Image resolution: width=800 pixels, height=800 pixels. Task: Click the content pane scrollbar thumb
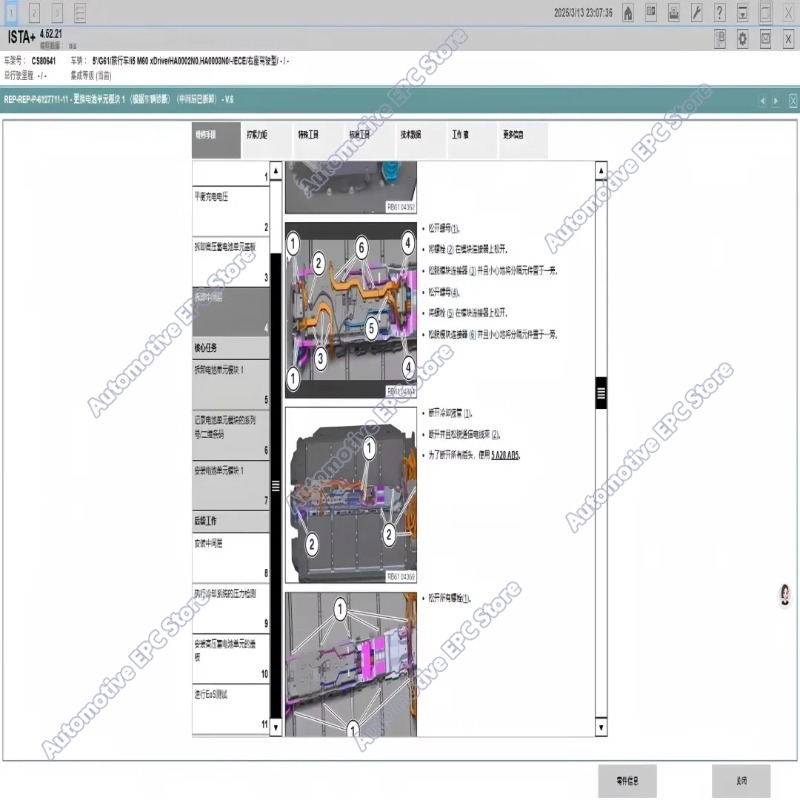point(601,393)
